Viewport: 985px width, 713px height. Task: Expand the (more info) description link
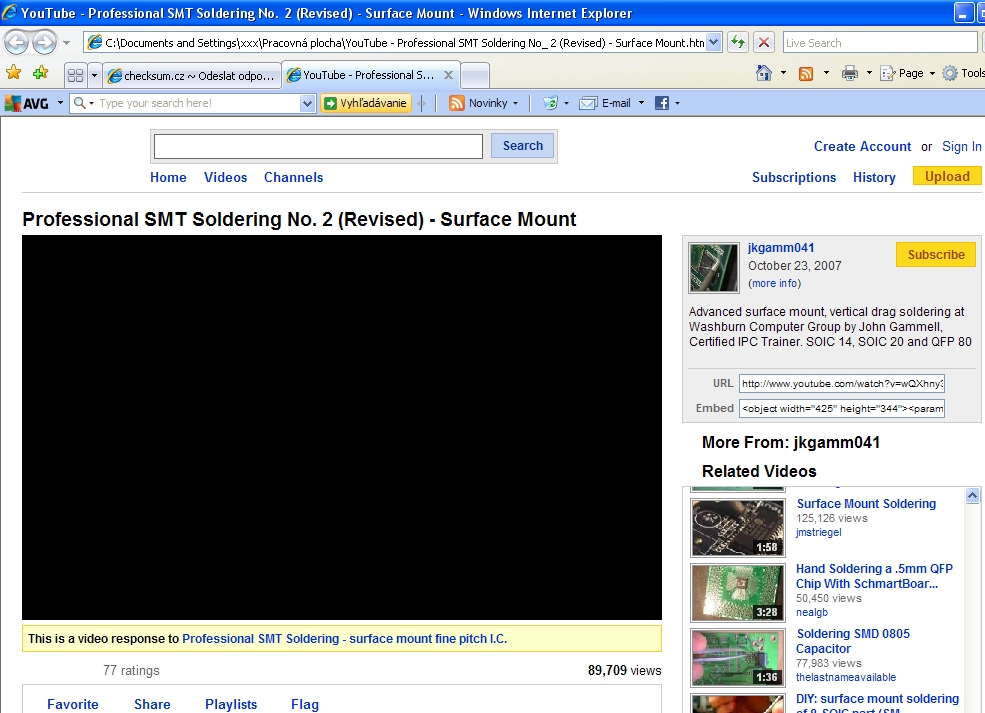point(775,283)
